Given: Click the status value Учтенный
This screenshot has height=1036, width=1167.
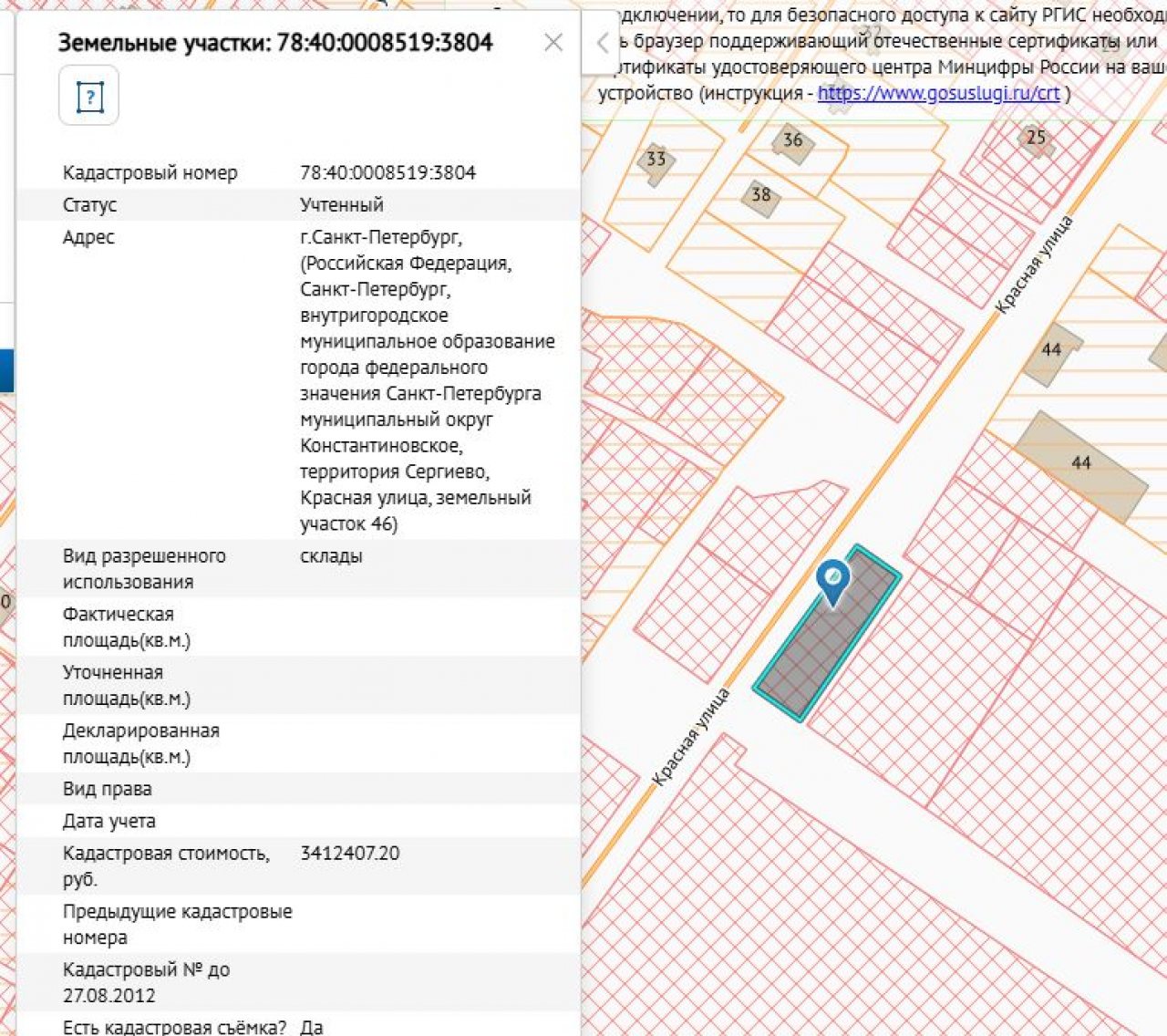Looking at the screenshot, I should (x=342, y=204).
